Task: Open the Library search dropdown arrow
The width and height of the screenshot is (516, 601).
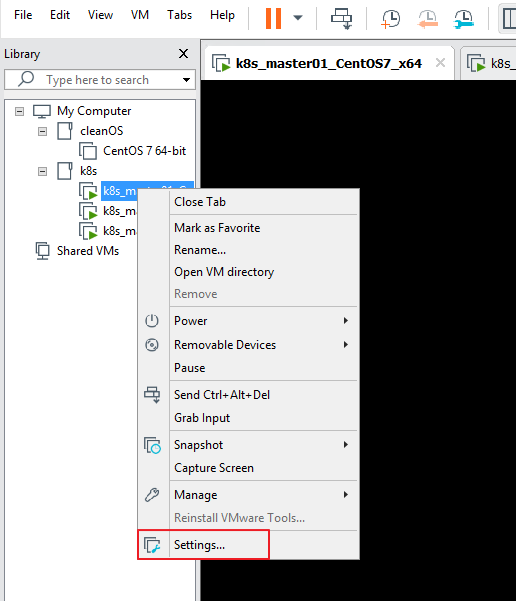Action: pyautogui.click(x=186, y=80)
